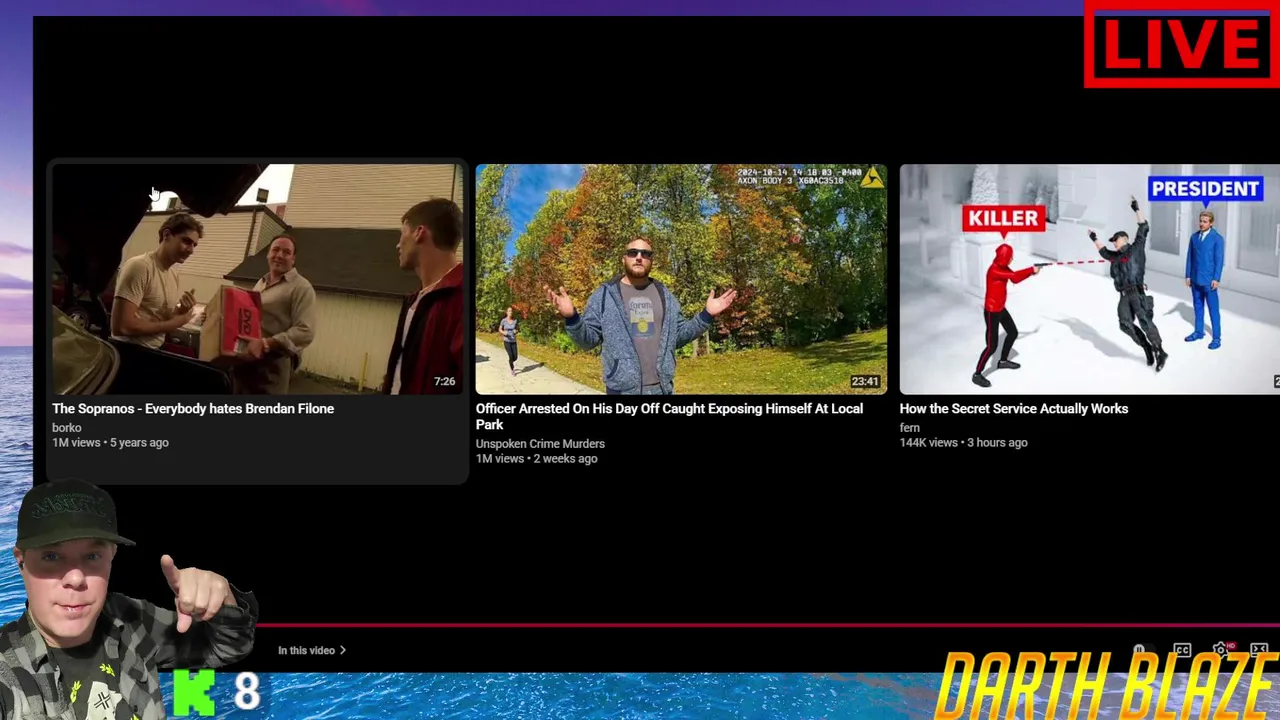Screen dimensions: 1280x720
Task: Click the How the Secret Service Actually Works title
Action: click(1014, 408)
